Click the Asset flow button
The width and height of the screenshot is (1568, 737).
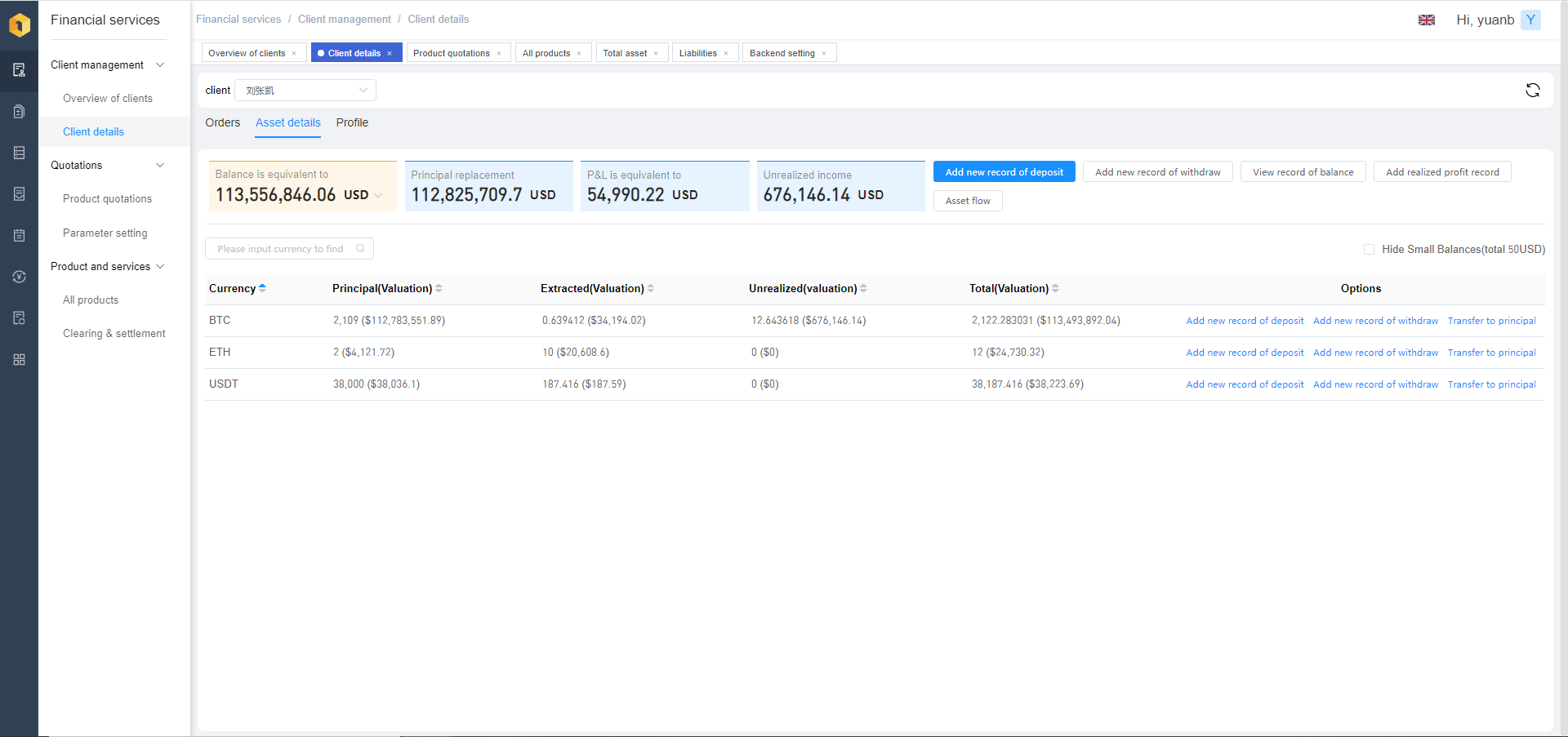coord(968,201)
